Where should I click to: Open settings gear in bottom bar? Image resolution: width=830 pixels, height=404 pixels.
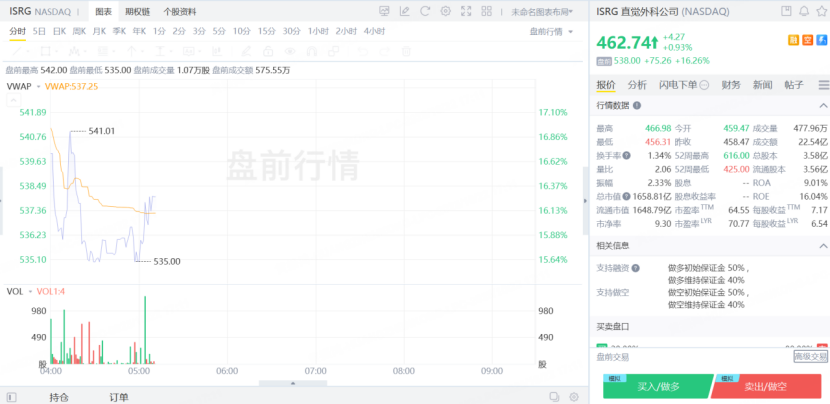coord(574,397)
